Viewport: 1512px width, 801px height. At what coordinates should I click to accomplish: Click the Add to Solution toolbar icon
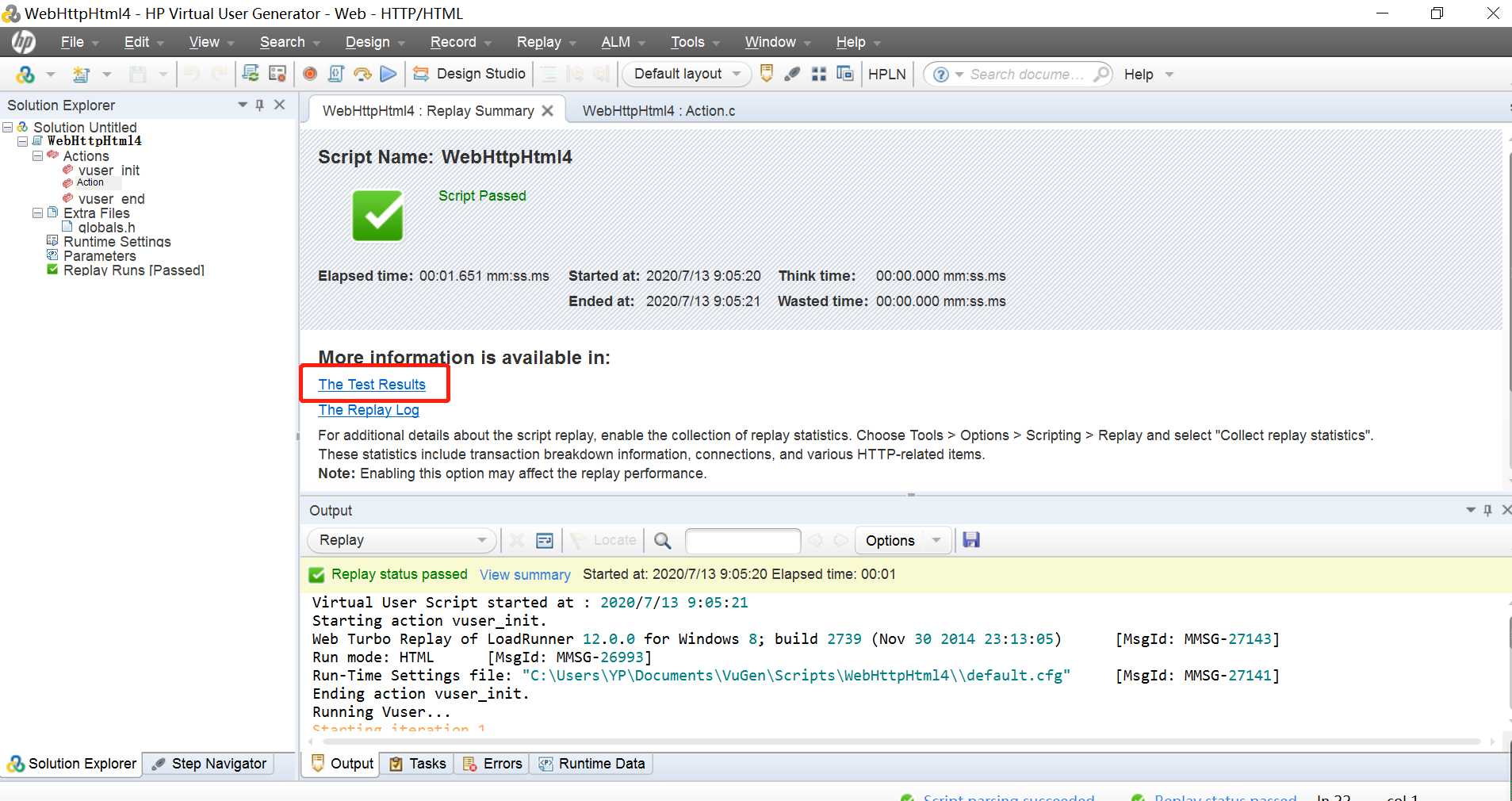point(25,75)
